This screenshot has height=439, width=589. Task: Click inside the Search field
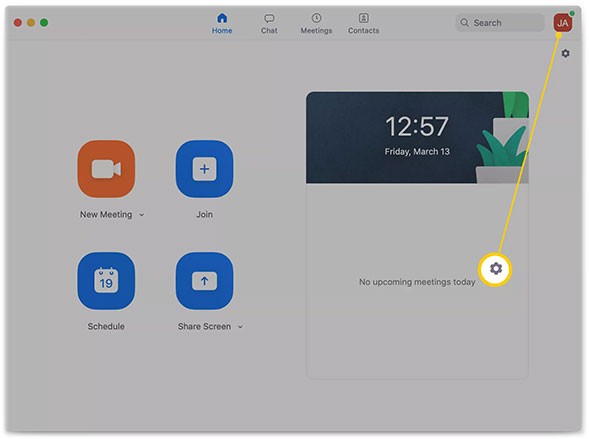pos(500,23)
